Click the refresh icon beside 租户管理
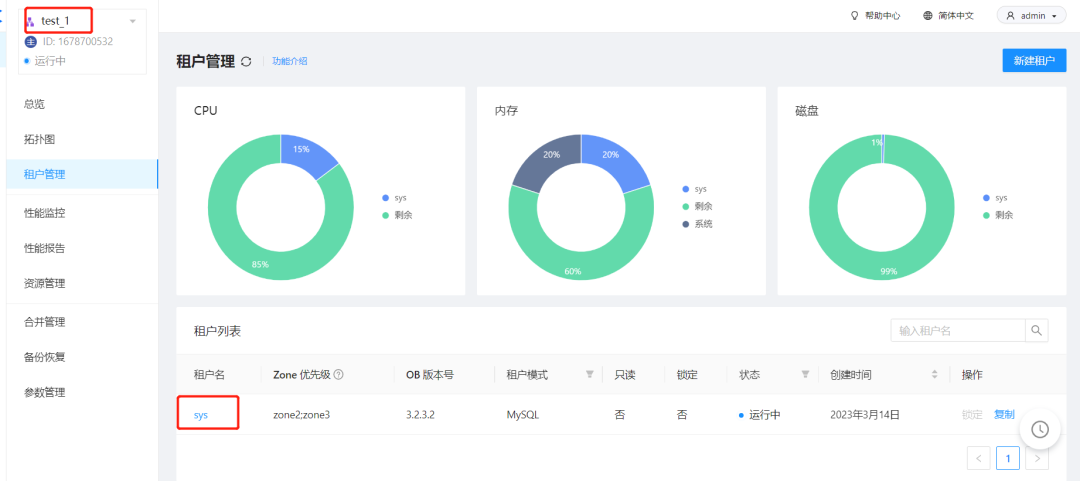 247,61
